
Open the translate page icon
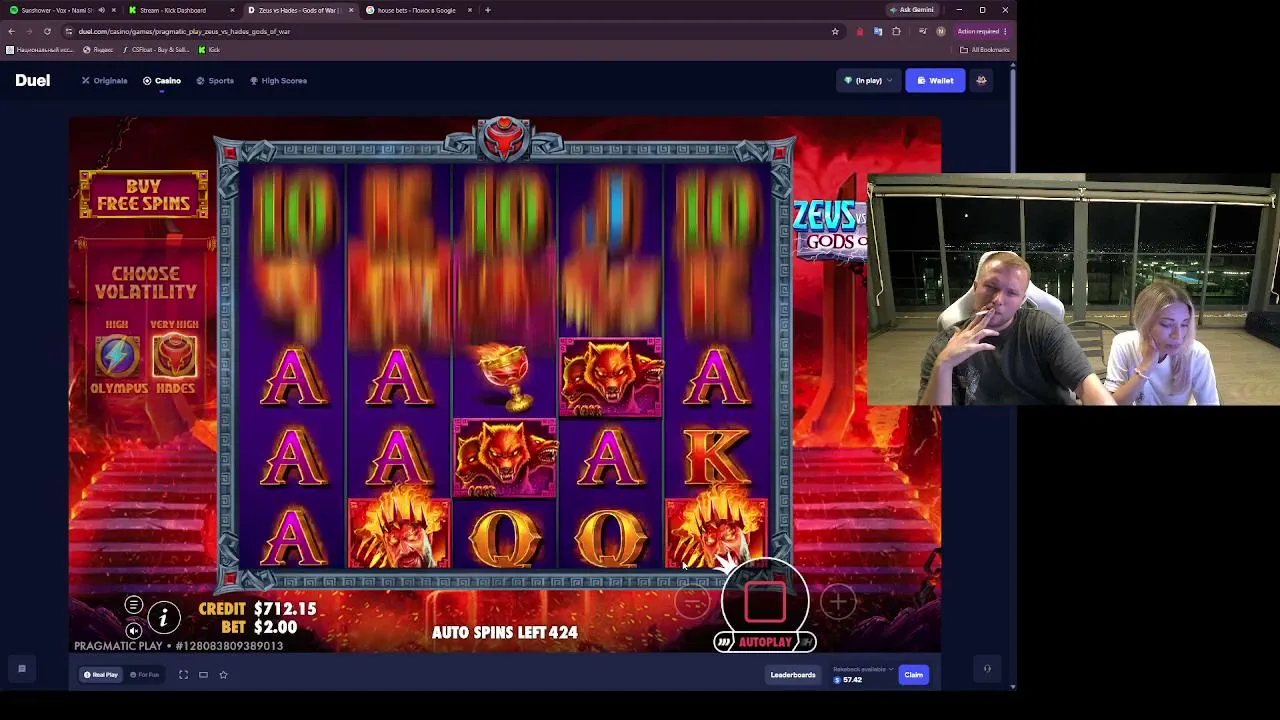pos(878,31)
